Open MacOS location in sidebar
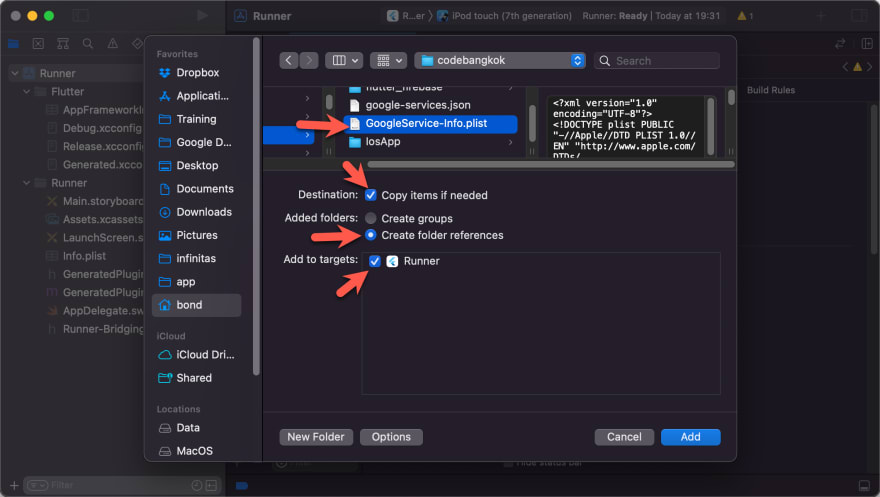The width and height of the screenshot is (880, 497). pos(196,451)
